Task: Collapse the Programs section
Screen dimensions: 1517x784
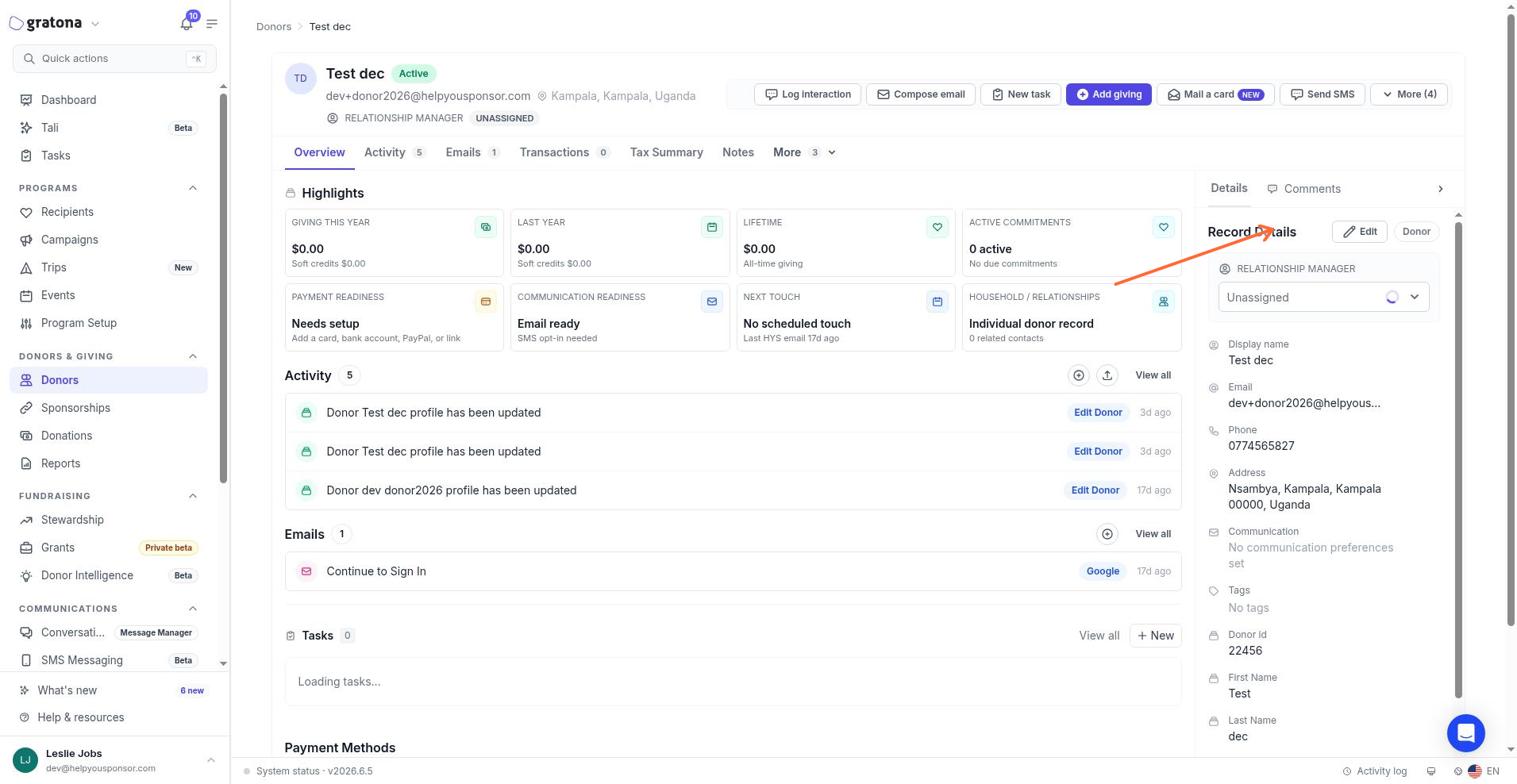Action: pyautogui.click(x=193, y=188)
